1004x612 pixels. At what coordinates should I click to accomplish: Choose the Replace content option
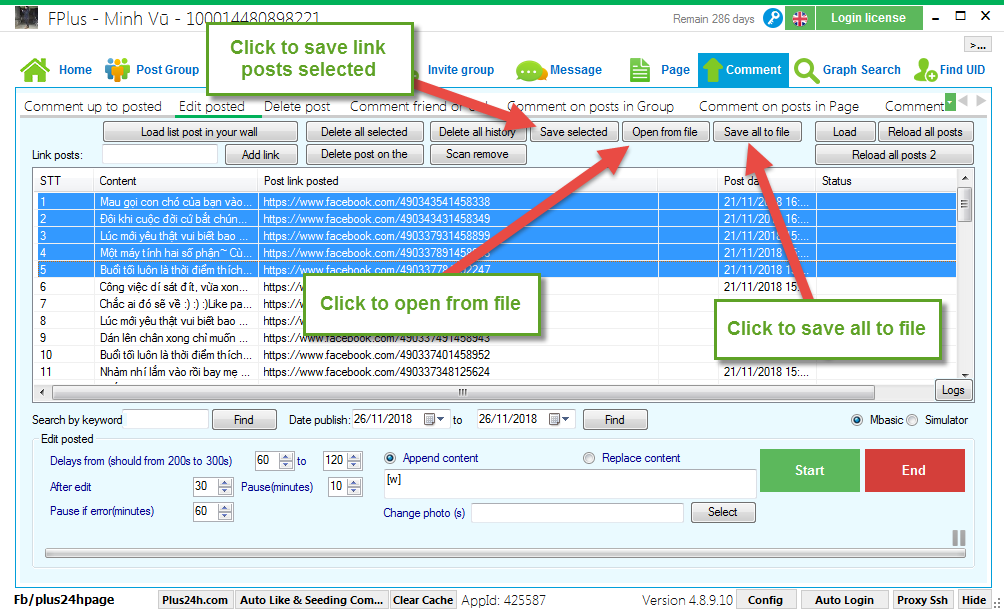[x=588, y=458]
